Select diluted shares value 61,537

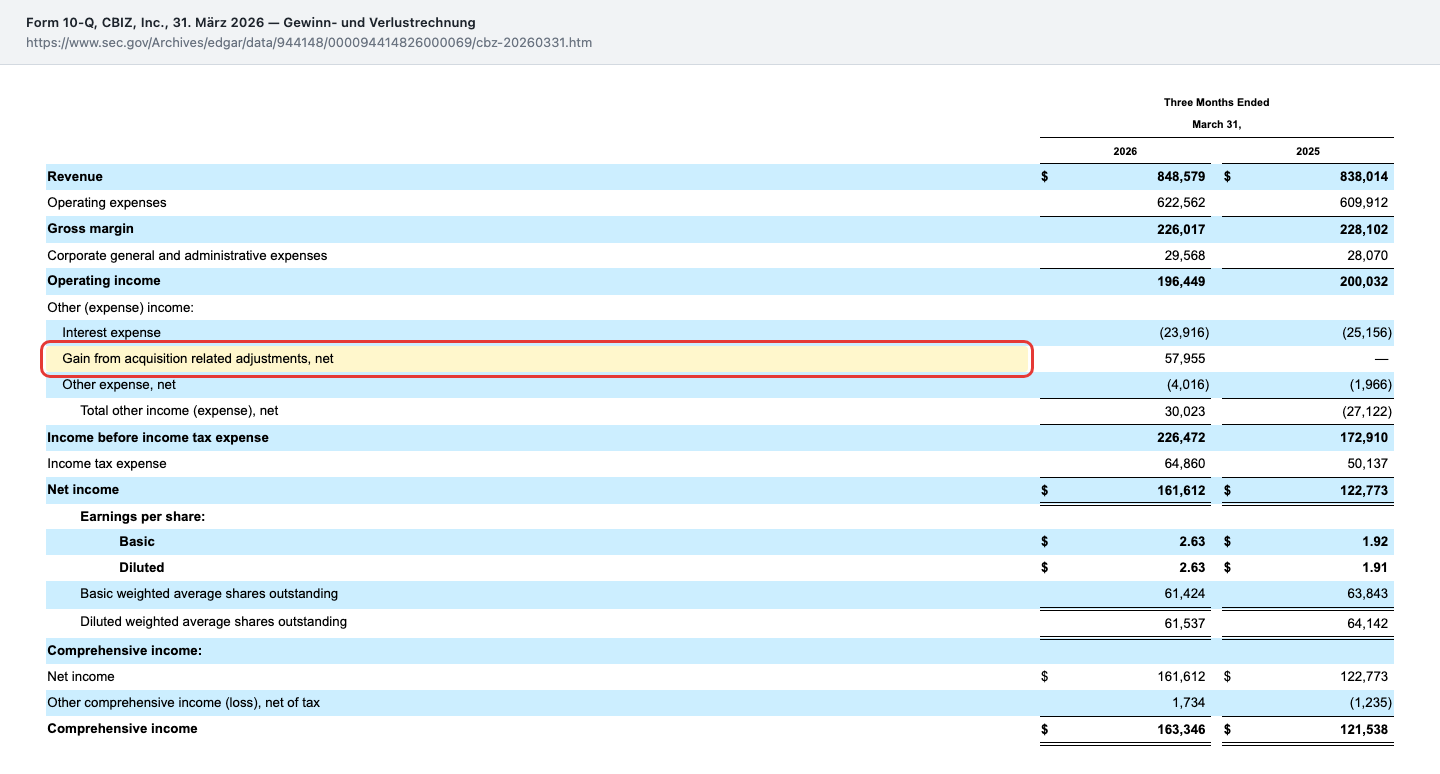click(x=1184, y=623)
